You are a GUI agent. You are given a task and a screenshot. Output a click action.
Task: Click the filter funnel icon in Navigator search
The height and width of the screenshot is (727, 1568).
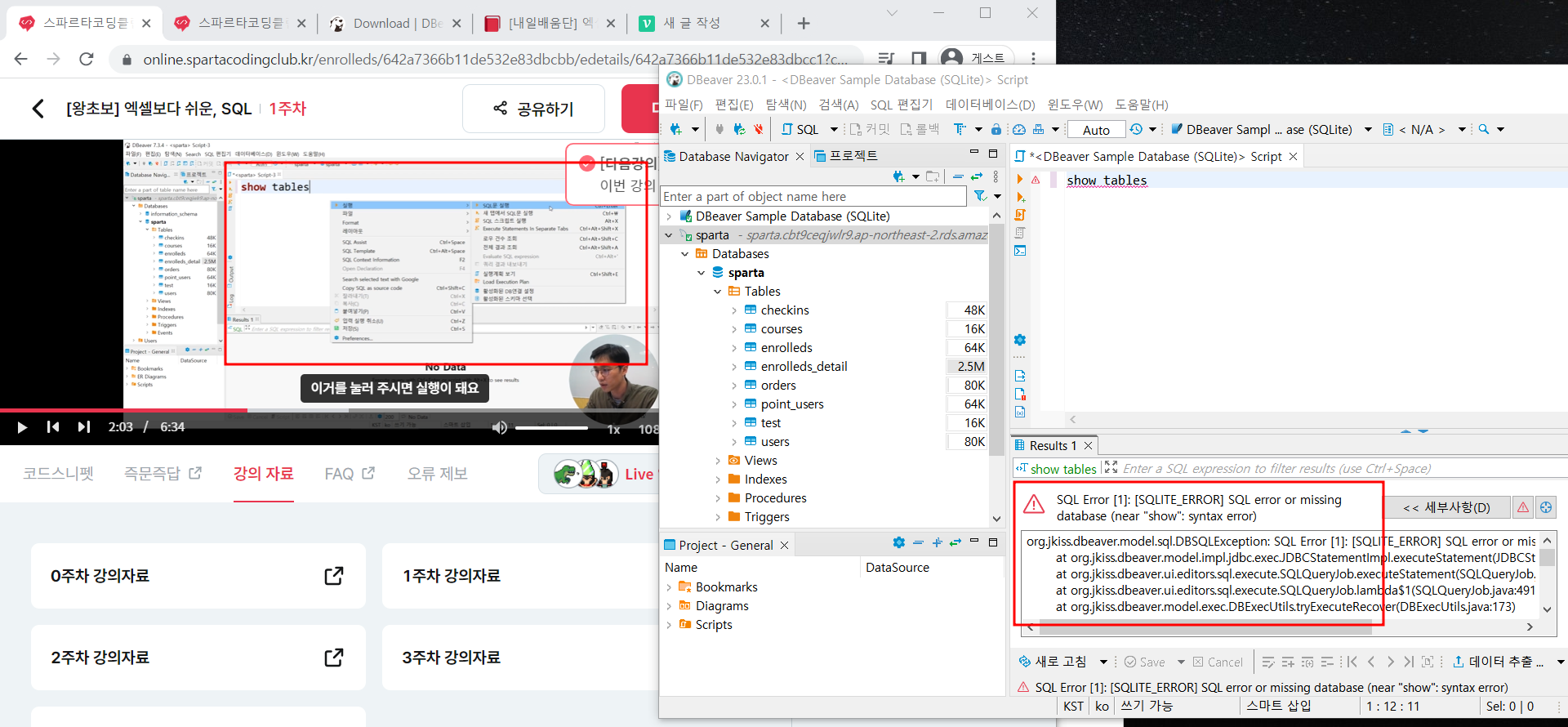coord(980,196)
